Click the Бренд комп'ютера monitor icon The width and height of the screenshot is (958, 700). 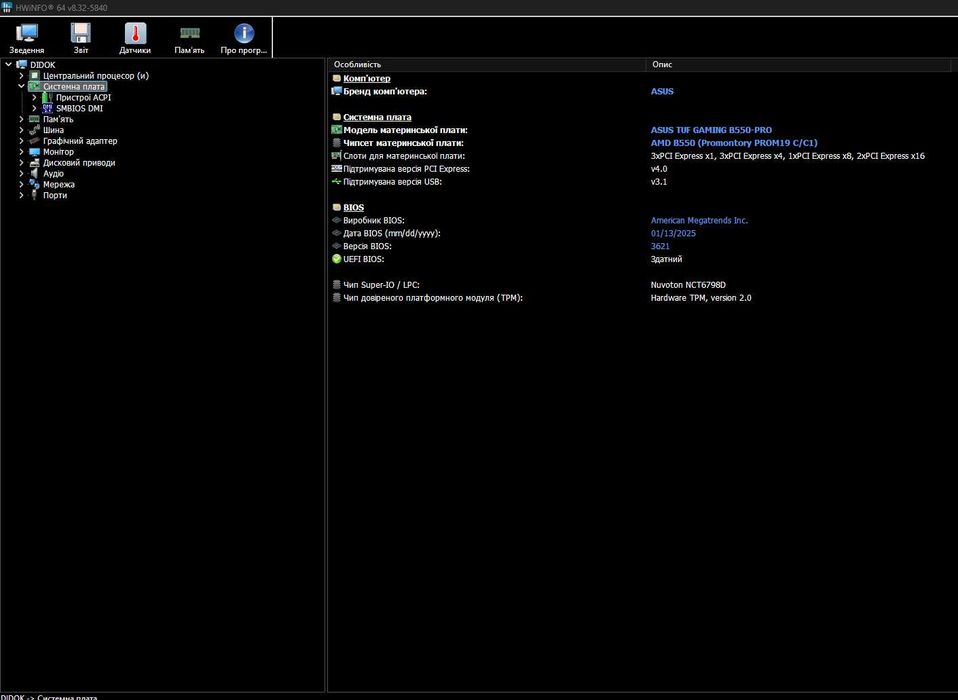pos(336,91)
